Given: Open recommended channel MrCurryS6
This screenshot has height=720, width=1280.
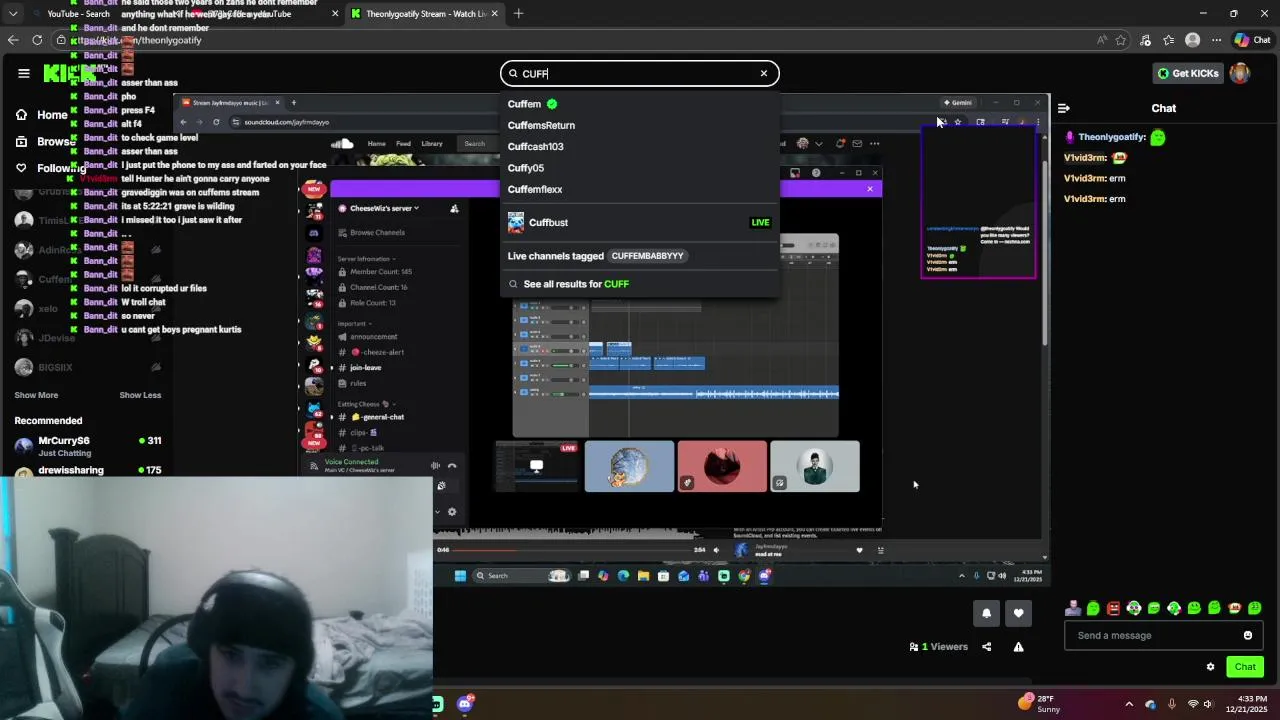Looking at the screenshot, I should 87,446.
